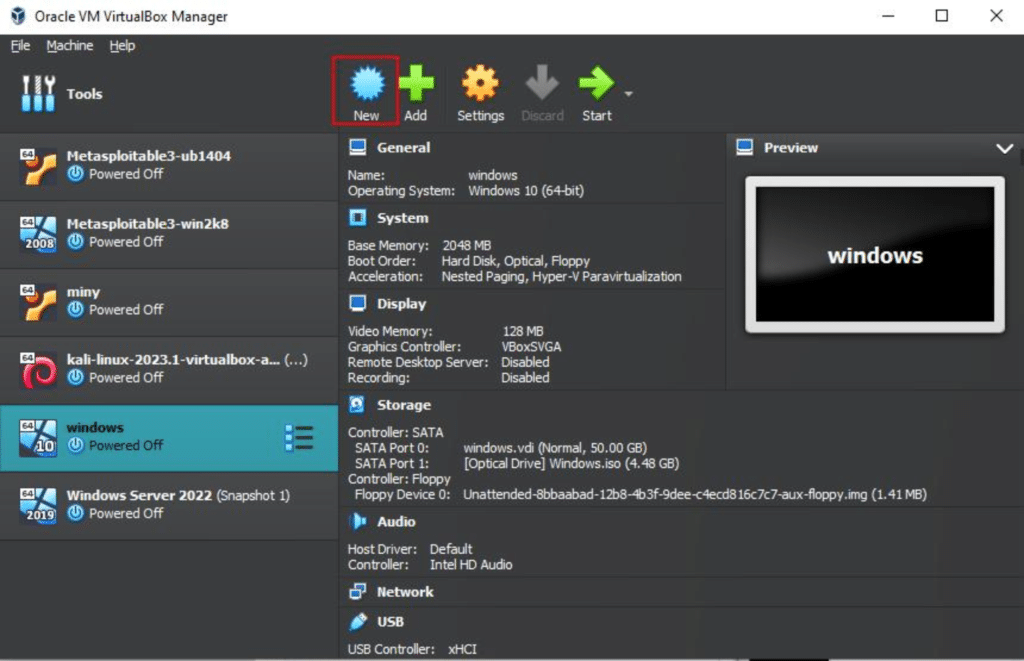Select Metasploitable3-win2k8 machine name
The height and width of the screenshot is (661, 1024).
148,224
